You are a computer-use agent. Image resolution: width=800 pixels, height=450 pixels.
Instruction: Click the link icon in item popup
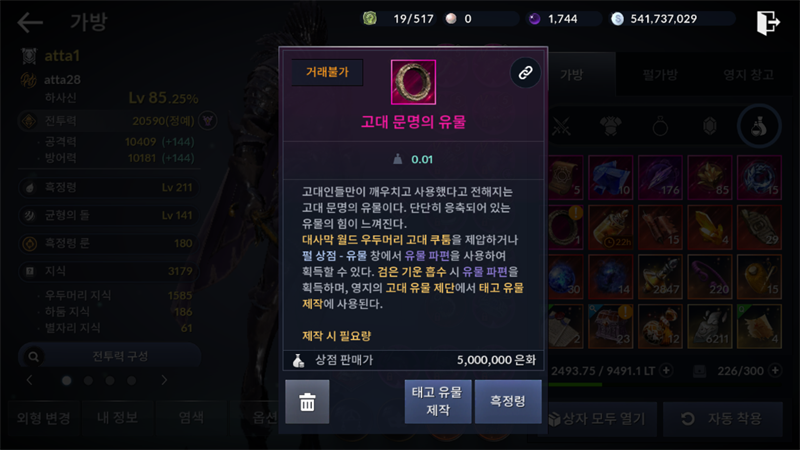point(526,72)
